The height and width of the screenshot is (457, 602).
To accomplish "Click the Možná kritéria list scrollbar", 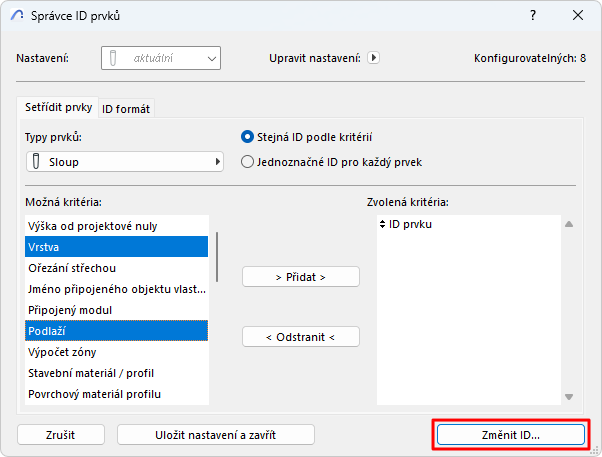I will click(x=217, y=258).
